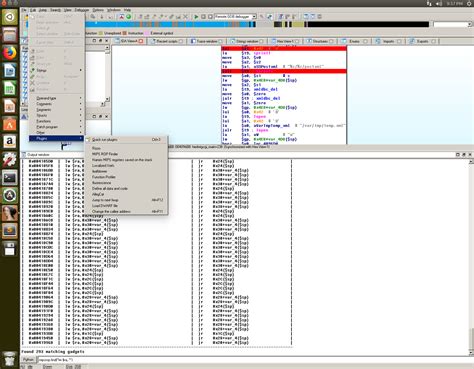Open the Ubuntu Software Center launcher
This screenshot has height=369, width=474.
(10, 124)
